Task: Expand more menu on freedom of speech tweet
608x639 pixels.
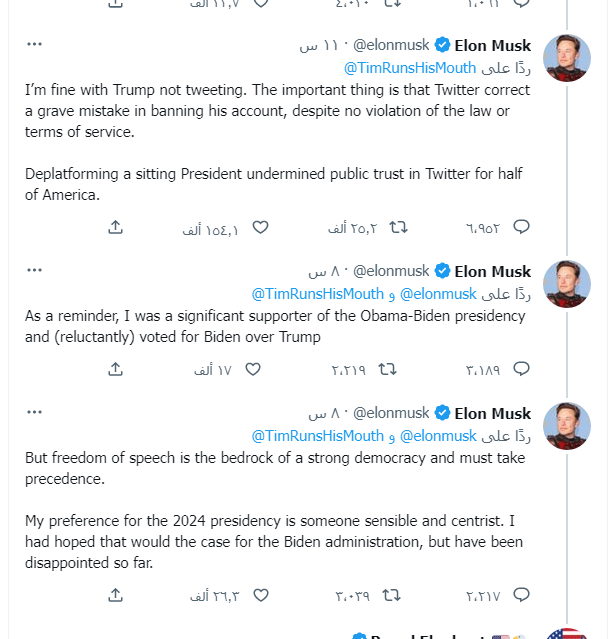Action: (x=35, y=413)
